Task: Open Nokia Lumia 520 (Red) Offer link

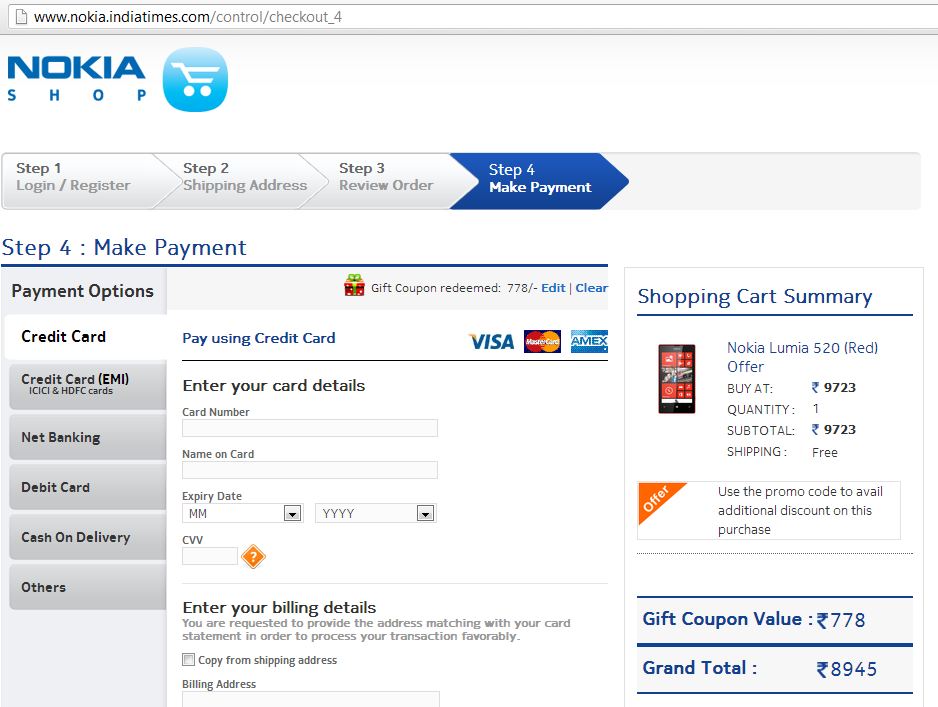Action: [x=802, y=357]
